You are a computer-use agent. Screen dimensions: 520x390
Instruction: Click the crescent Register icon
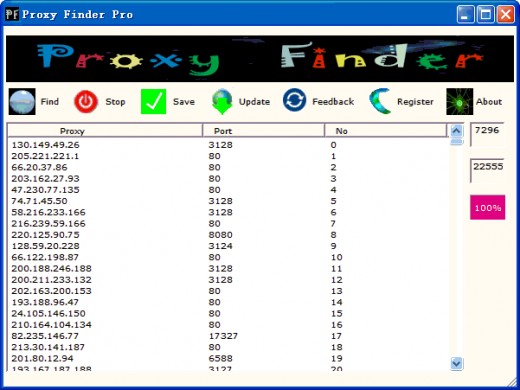[380, 101]
